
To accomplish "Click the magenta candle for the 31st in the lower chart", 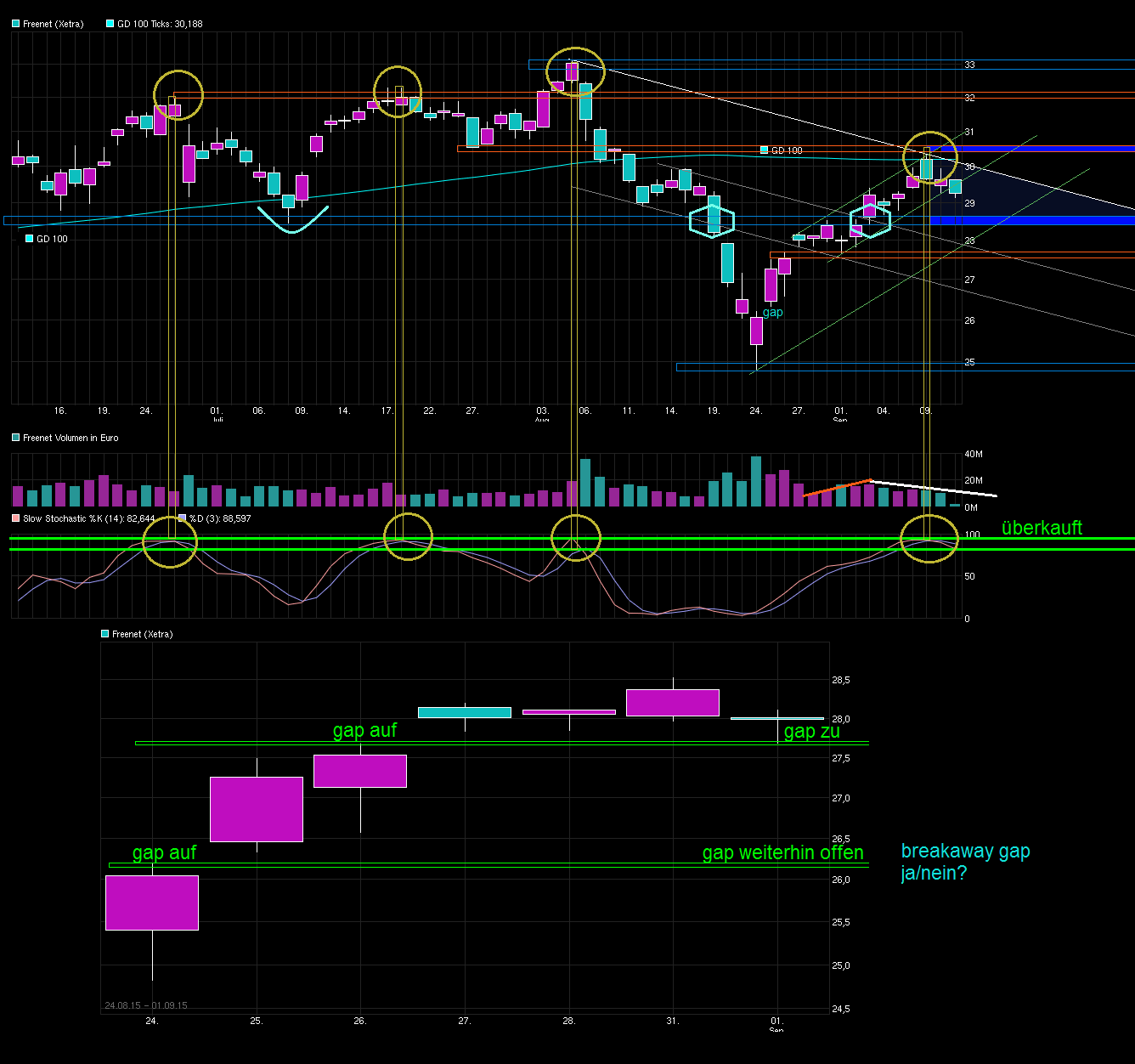I will point(673,703).
